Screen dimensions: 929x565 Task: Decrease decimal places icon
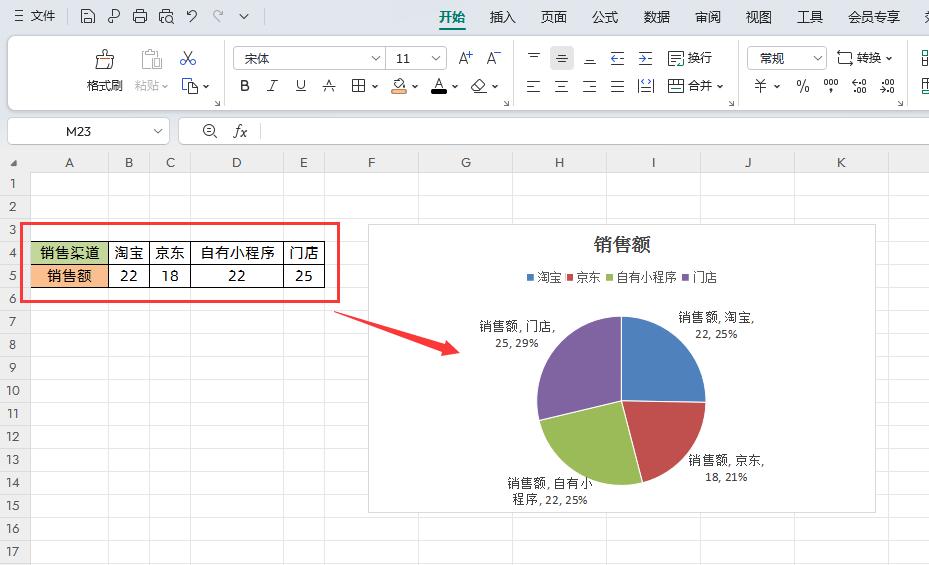coord(887,86)
